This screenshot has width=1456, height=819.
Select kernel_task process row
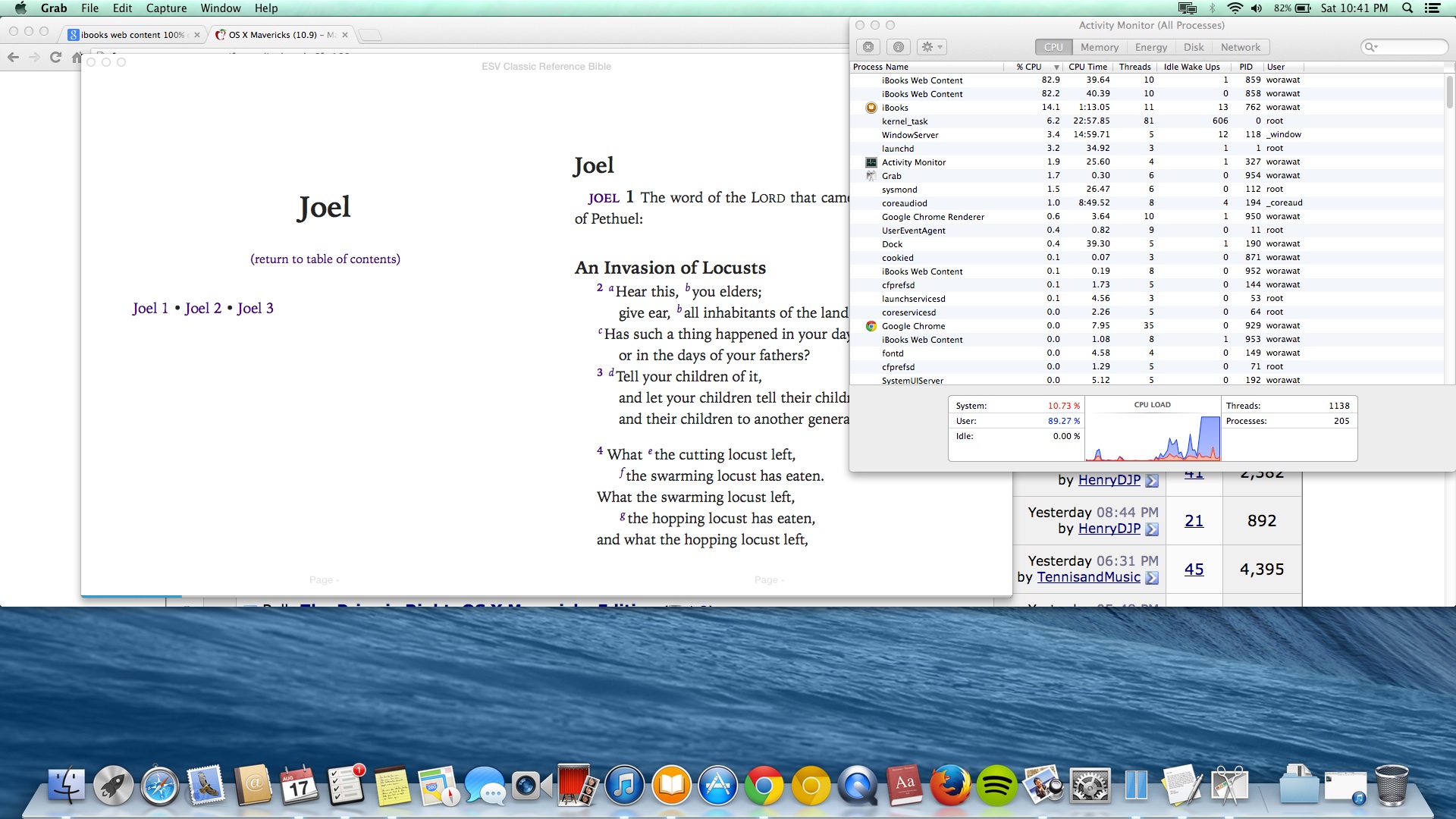click(x=1147, y=121)
